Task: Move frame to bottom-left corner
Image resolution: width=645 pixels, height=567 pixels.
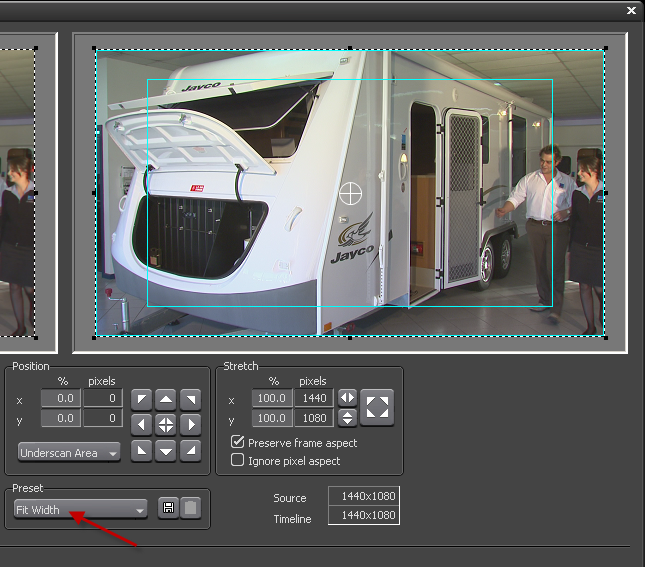Action: coord(142,451)
